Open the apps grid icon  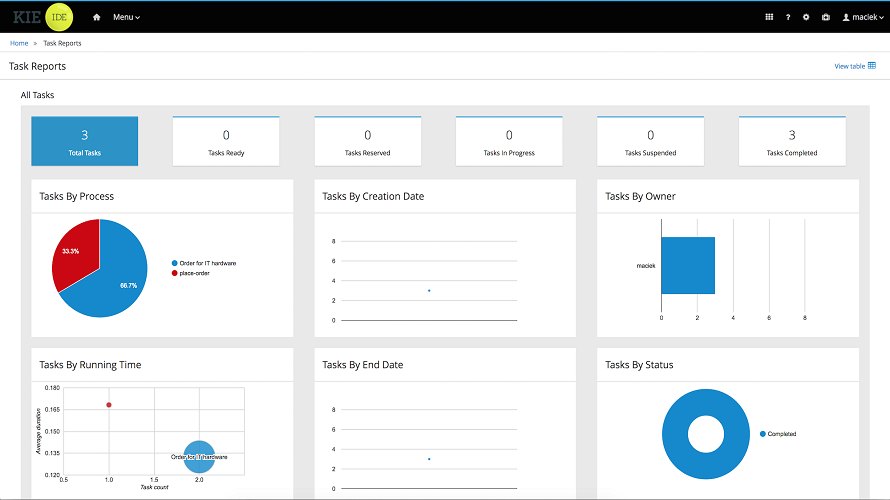pos(769,17)
